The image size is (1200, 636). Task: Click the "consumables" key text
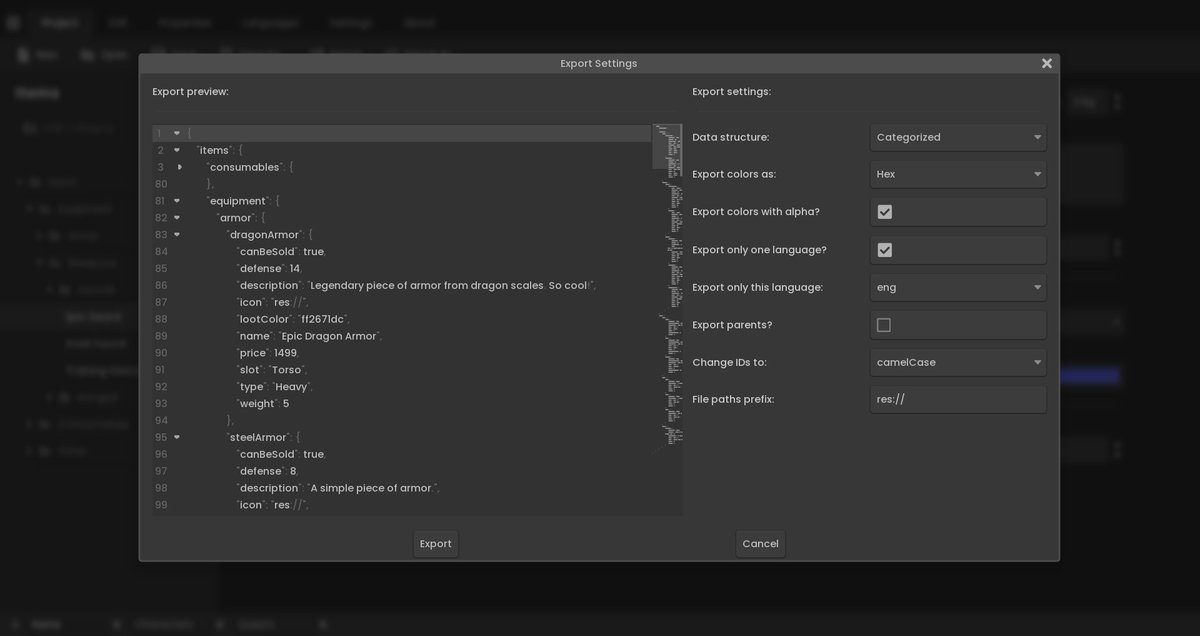(x=245, y=167)
